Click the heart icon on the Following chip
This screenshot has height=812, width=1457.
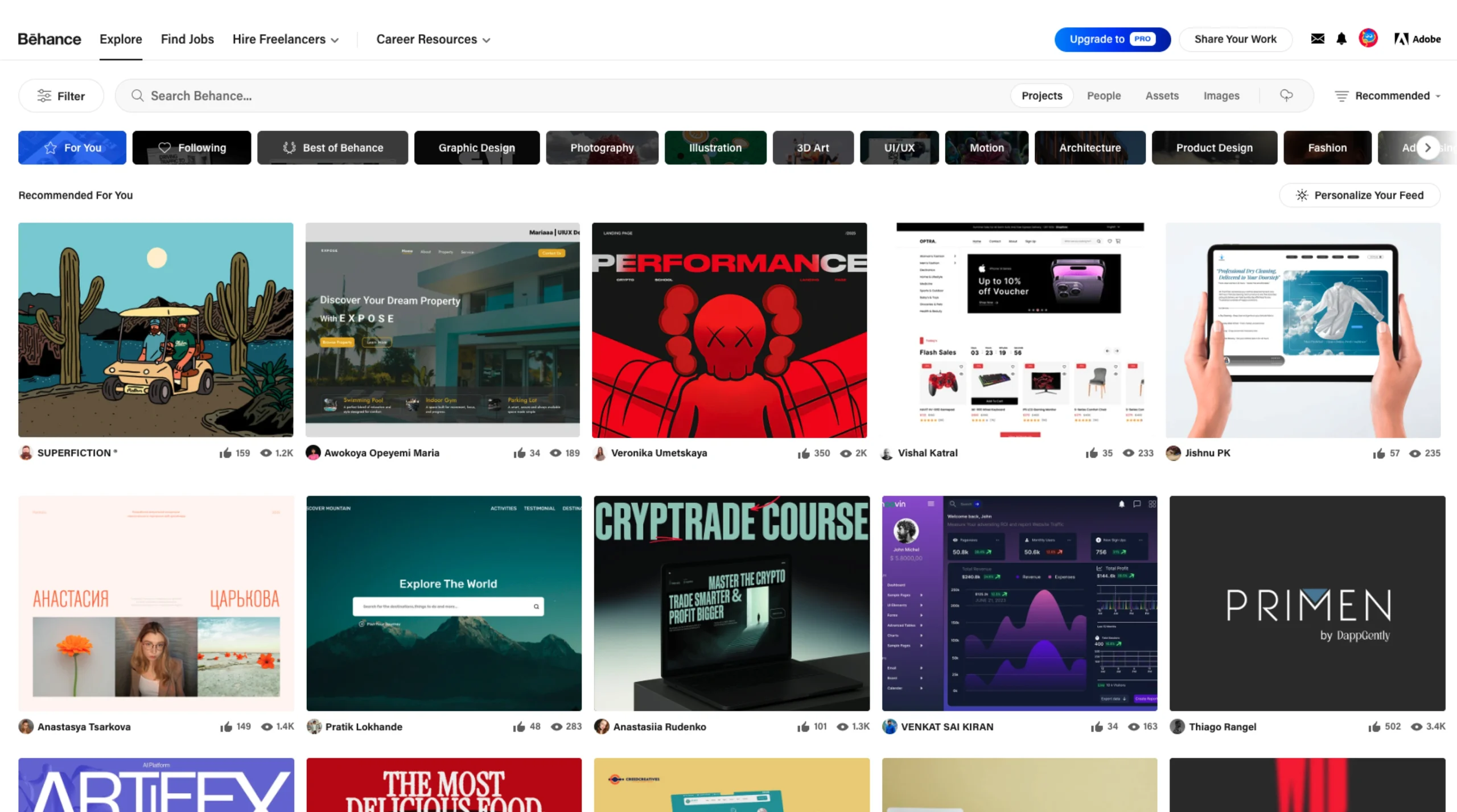(x=164, y=147)
